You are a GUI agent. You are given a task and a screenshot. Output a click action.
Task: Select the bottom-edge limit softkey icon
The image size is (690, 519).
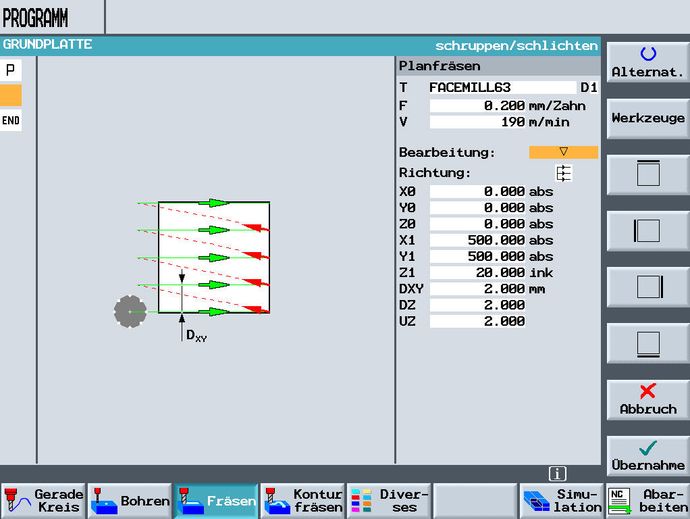pyautogui.click(x=648, y=343)
